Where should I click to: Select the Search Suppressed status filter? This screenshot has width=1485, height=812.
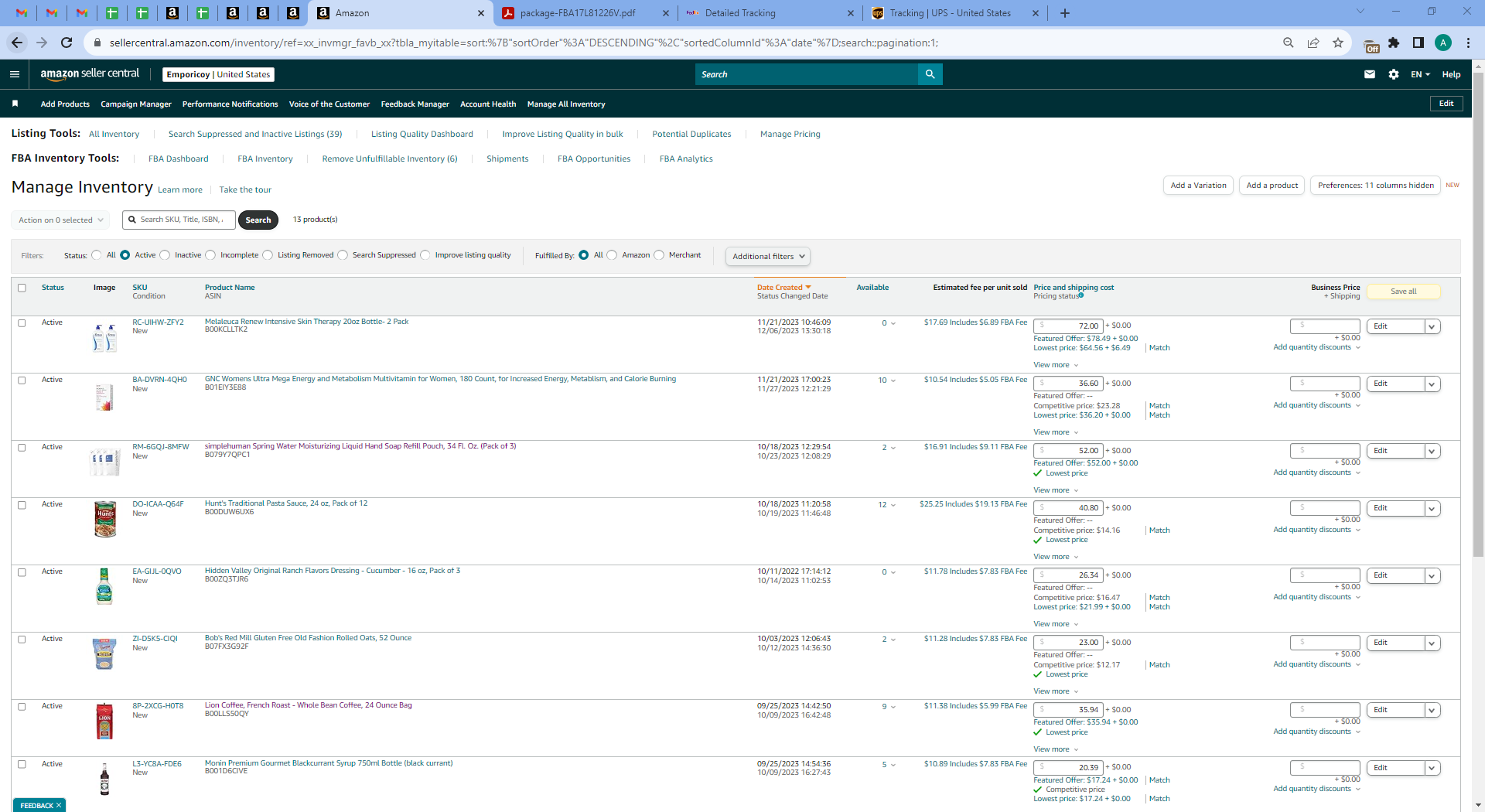[343, 255]
